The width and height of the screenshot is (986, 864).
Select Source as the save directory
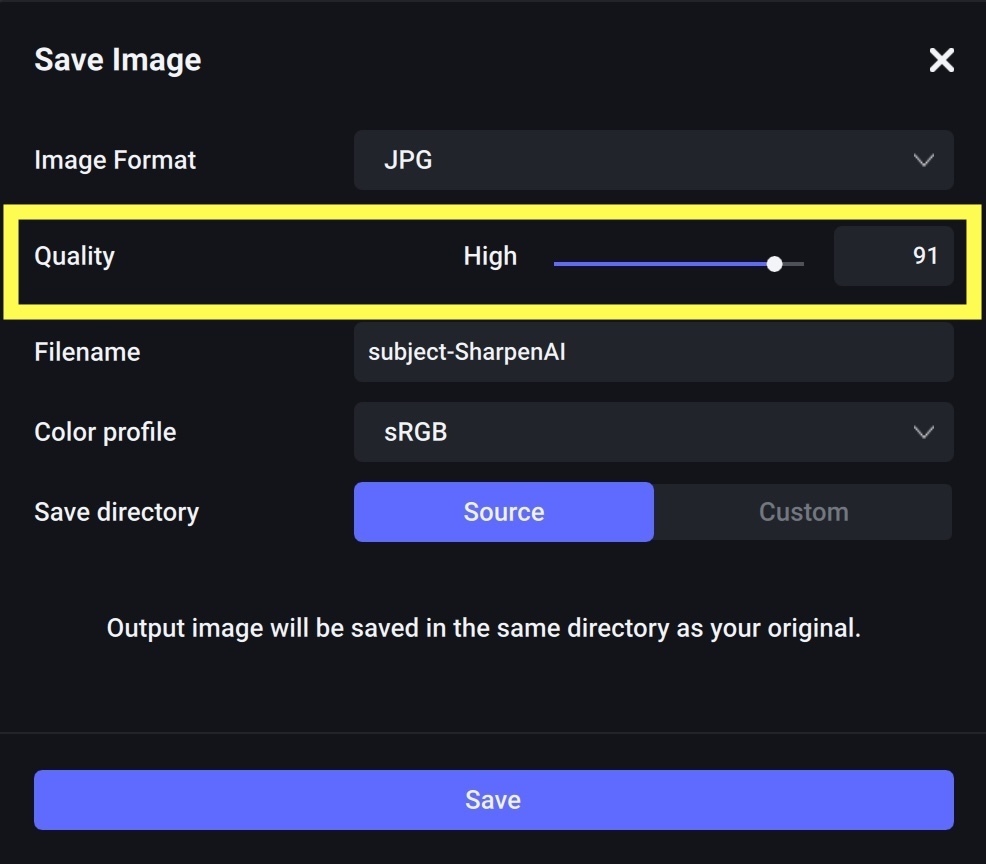(x=503, y=512)
